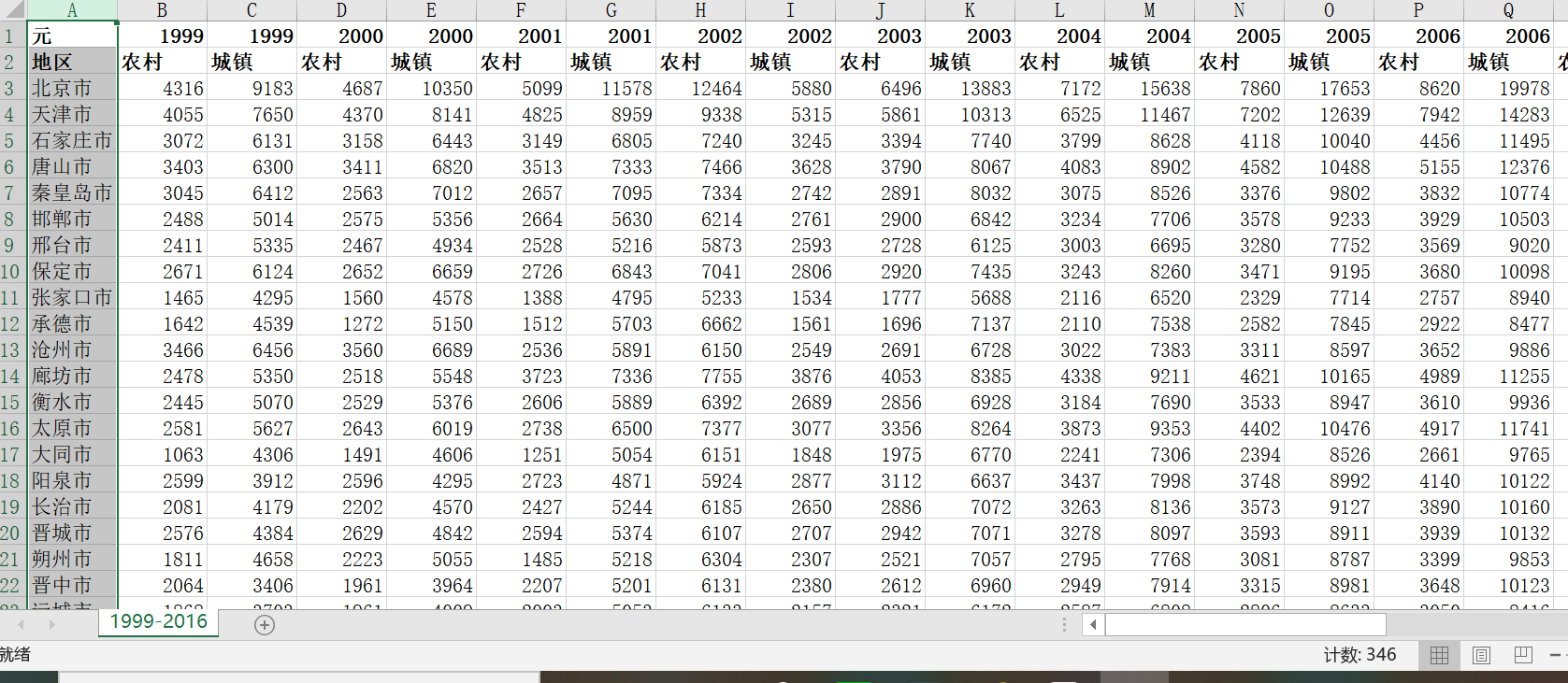The image size is (1568, 683).
Task: Click the horizontal scrollbar left arrow
Action: pyautogui.click(x=1094, y=624)
